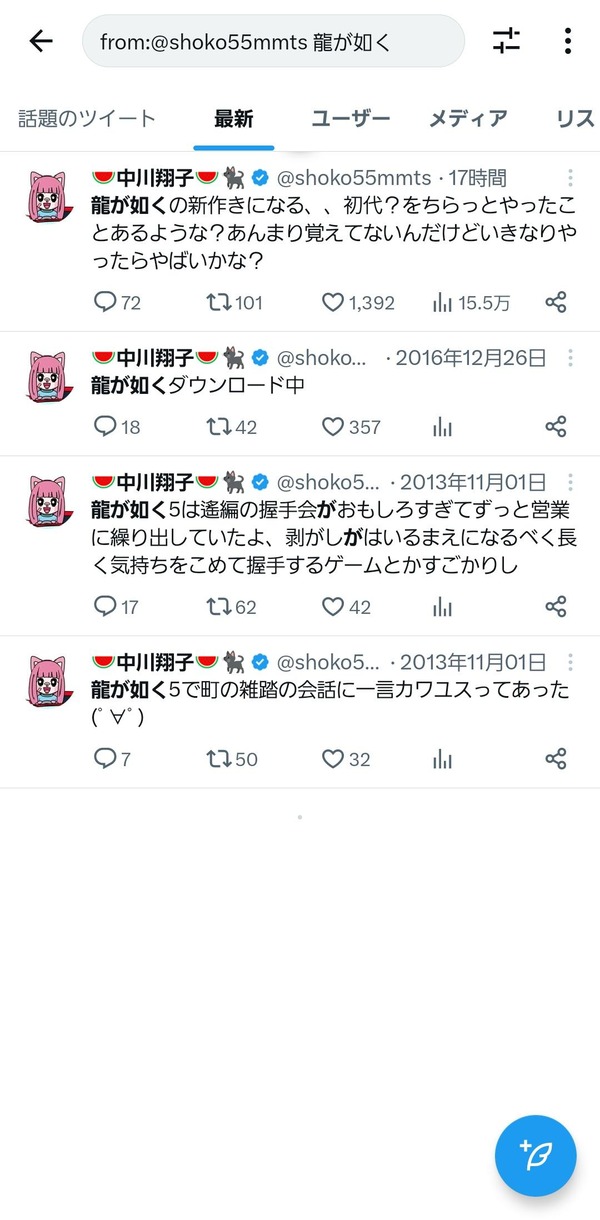Reply to the 17時間 tweet with 72 replies

(117, 302)
